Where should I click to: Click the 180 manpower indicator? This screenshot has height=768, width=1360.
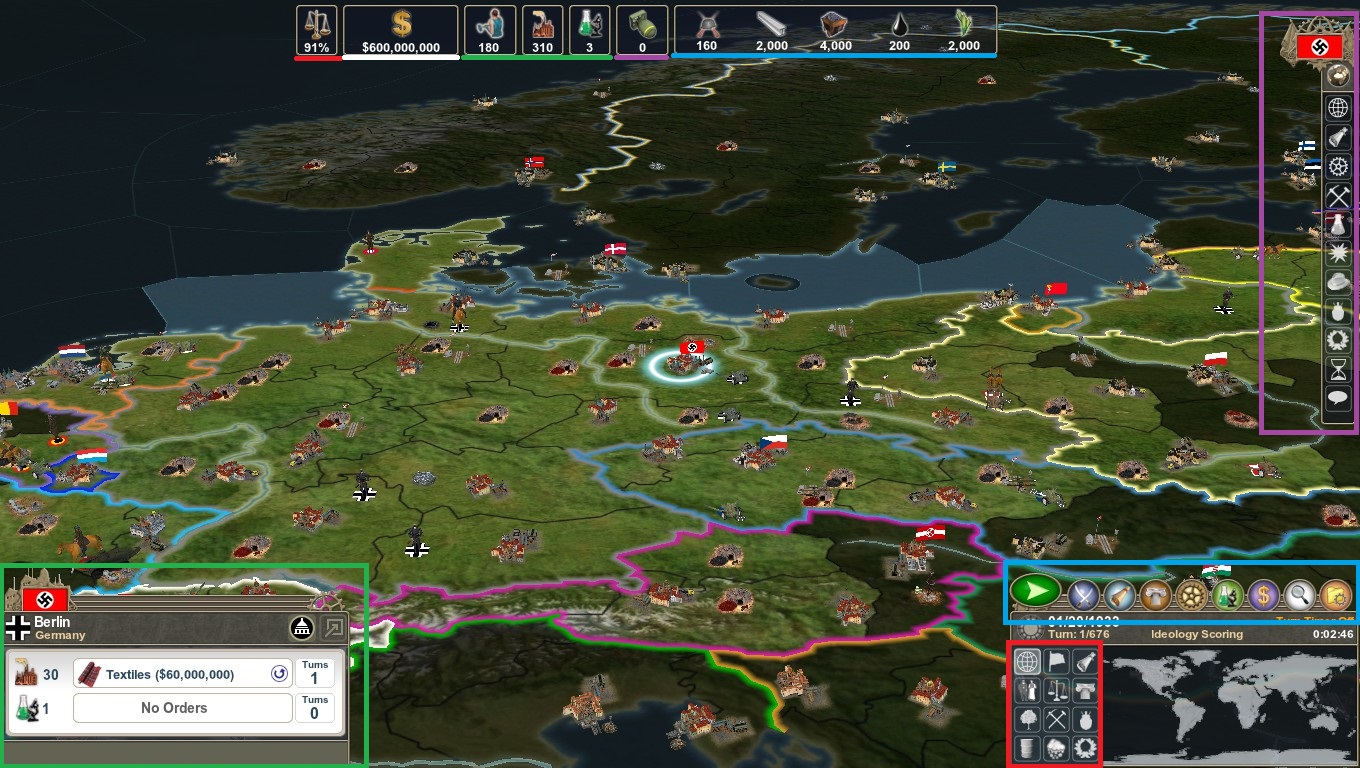[x=490, y=31]
